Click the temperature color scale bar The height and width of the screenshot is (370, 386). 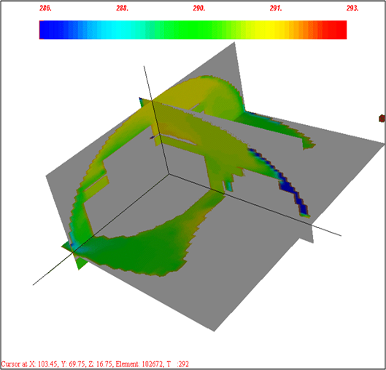coord(193,30)
